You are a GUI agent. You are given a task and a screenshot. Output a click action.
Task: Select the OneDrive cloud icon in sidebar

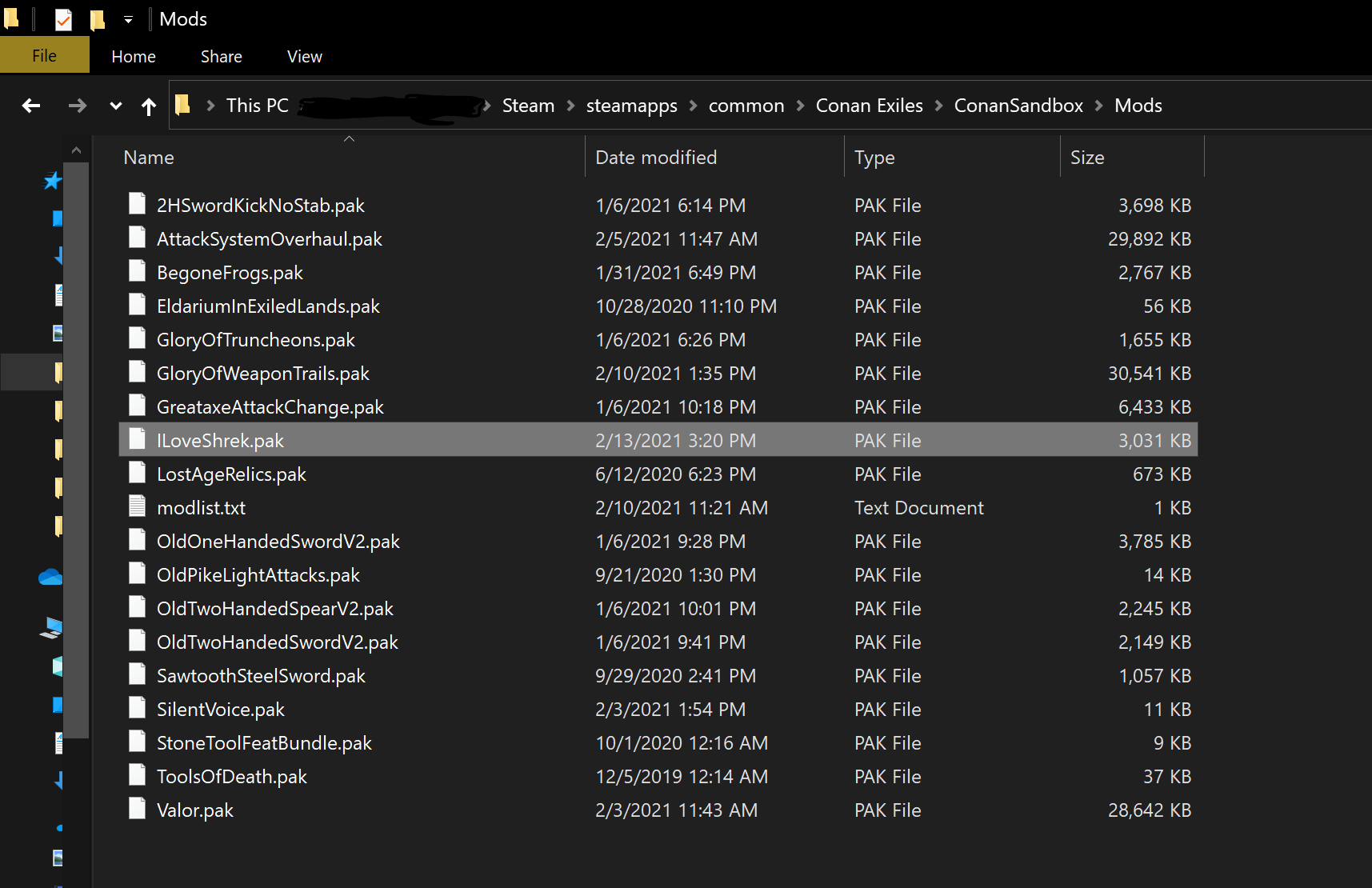(x=50, y=577)
